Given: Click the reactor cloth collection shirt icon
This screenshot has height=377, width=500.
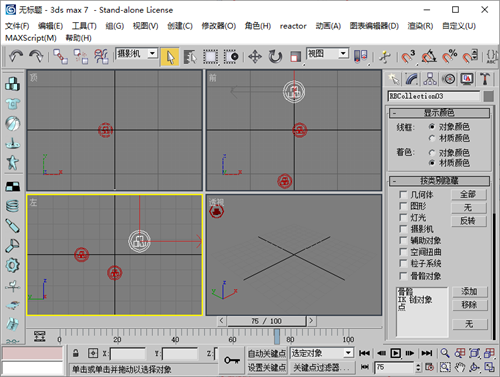Looking at the screenshot, I should coord(13,104).
